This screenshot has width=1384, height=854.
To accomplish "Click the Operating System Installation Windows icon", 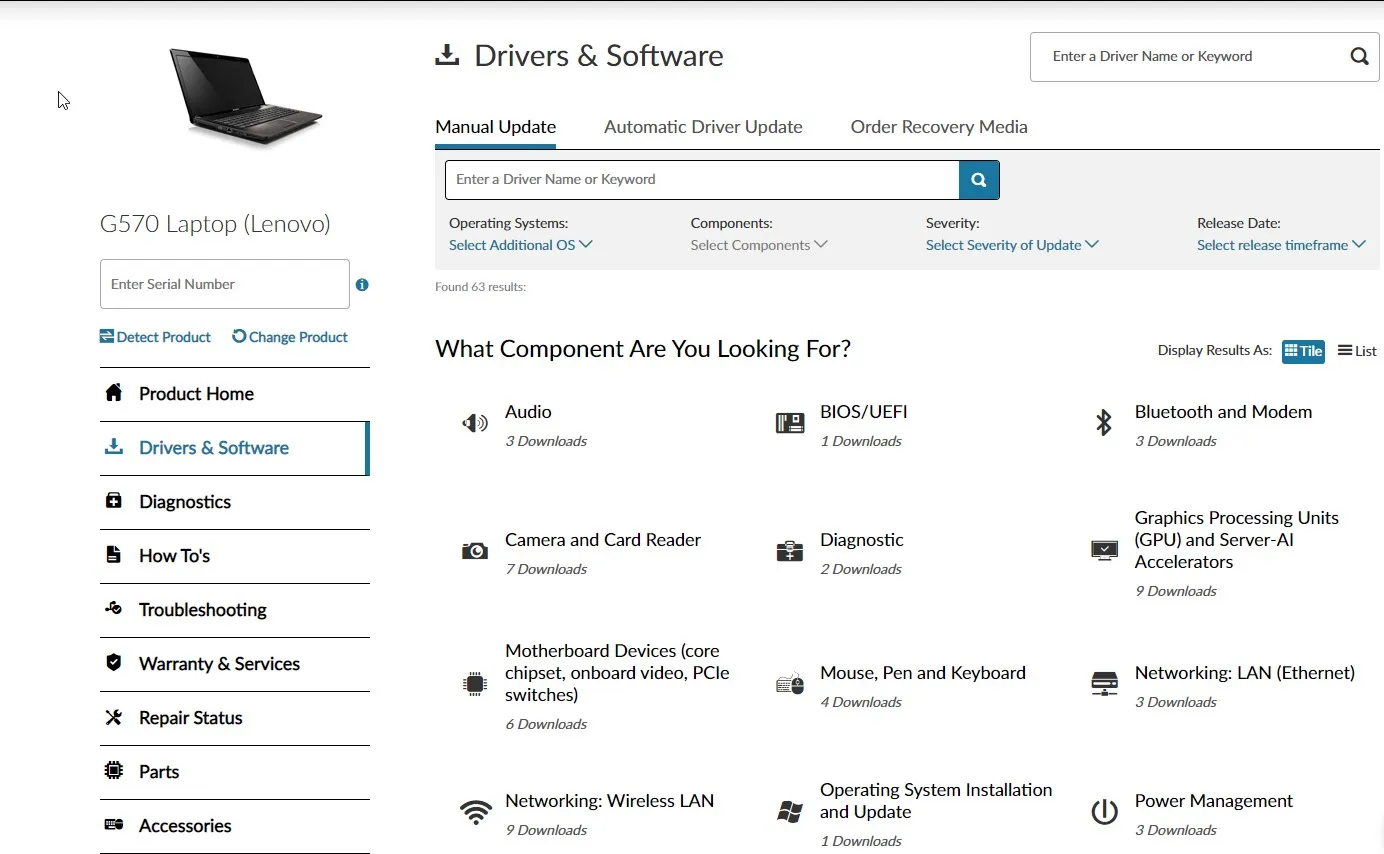I will click(x=790, y=812).
